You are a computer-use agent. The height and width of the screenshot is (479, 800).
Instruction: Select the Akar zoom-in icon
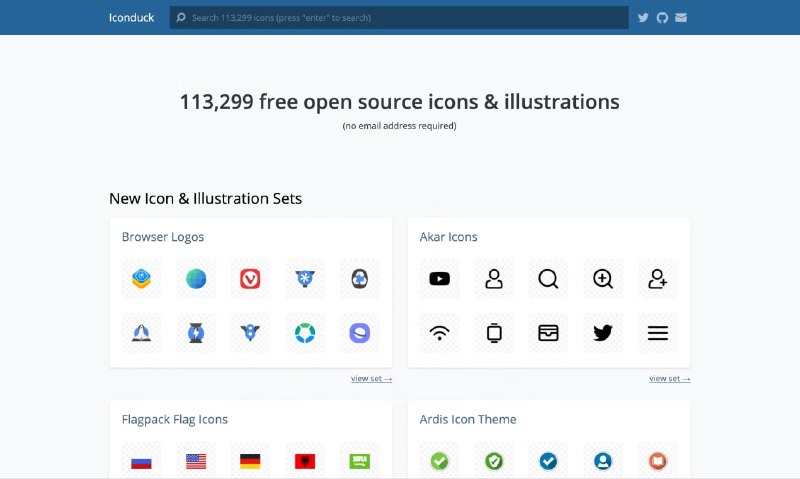tap(603, 279)
